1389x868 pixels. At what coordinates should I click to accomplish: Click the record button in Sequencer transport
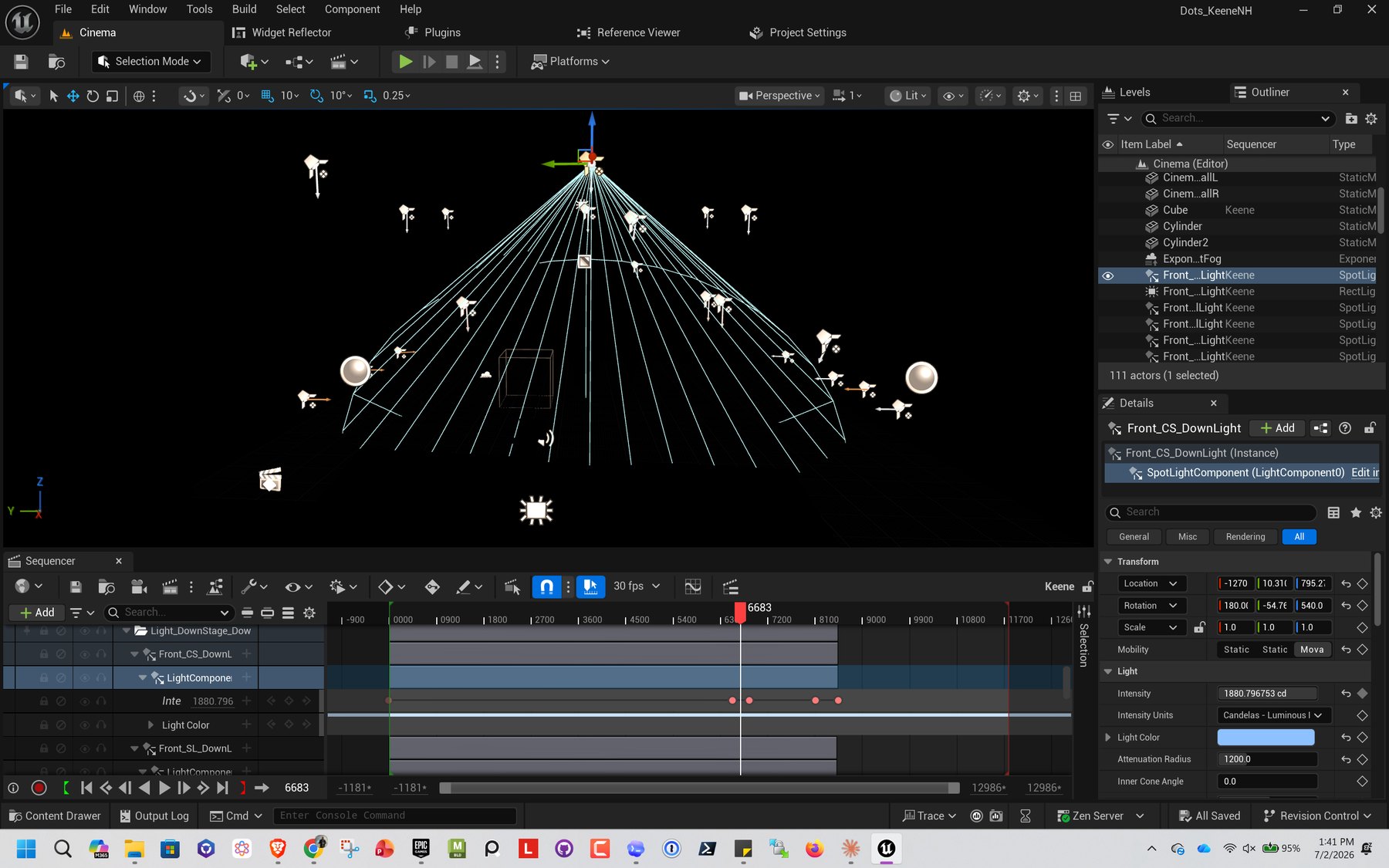coord(39,788)
